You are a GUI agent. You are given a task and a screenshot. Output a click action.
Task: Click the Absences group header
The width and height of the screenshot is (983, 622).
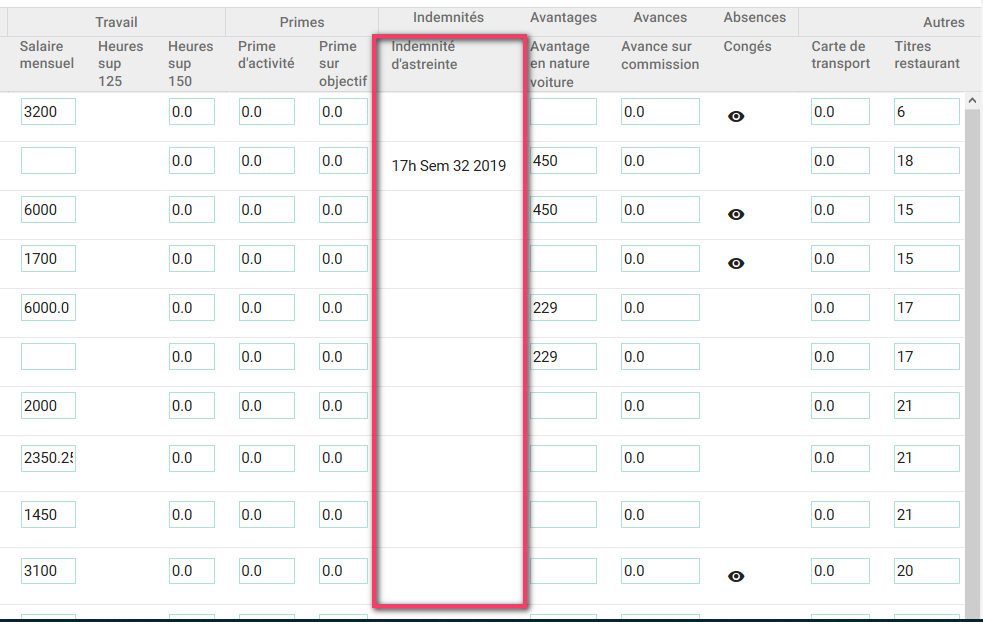pos(754,18)
